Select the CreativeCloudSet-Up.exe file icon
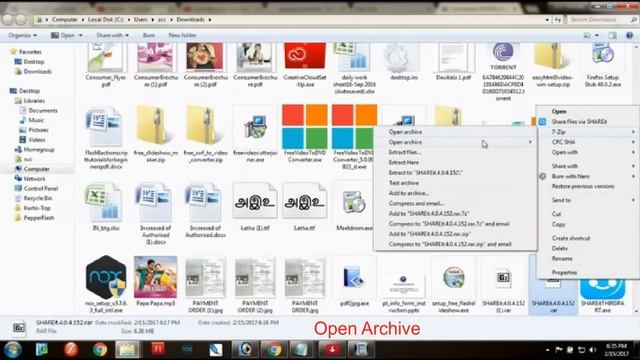This screenshot has width=640, height=360. pos(305,56)
